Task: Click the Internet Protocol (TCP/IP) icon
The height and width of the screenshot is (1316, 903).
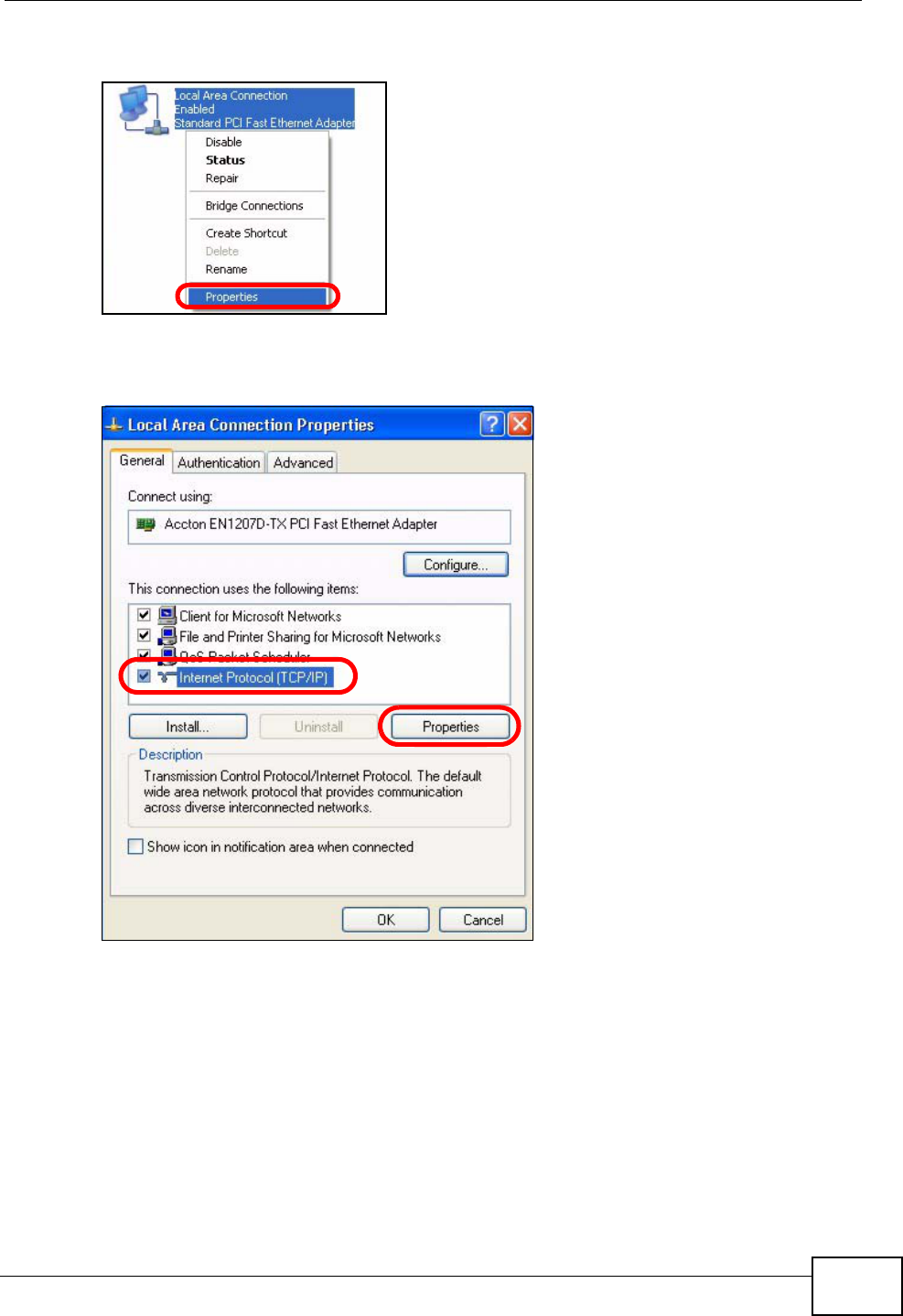Action: pyautogui.click(x=167, y=677)
